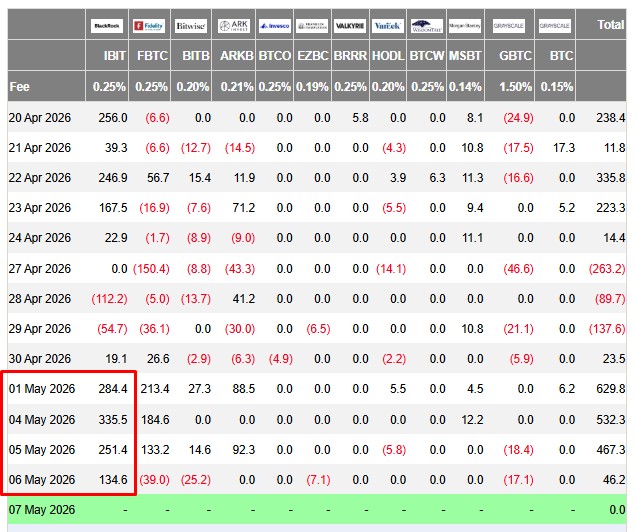Image resolution: width=635 pixels, height=532 pixels.
Task: Click the Invesco logo icon
Action: pos(275,26)
